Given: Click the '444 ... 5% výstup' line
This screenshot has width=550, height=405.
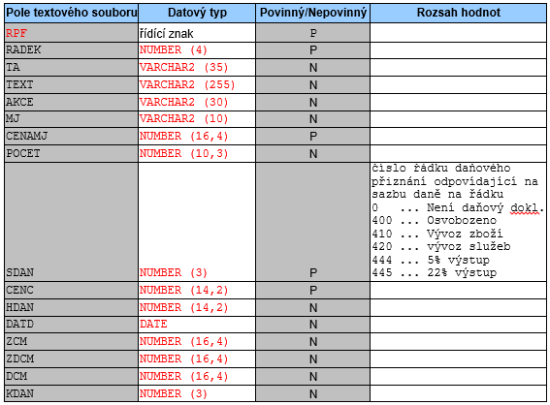Looking at the screenshot, I should click(x=431, y=260).
